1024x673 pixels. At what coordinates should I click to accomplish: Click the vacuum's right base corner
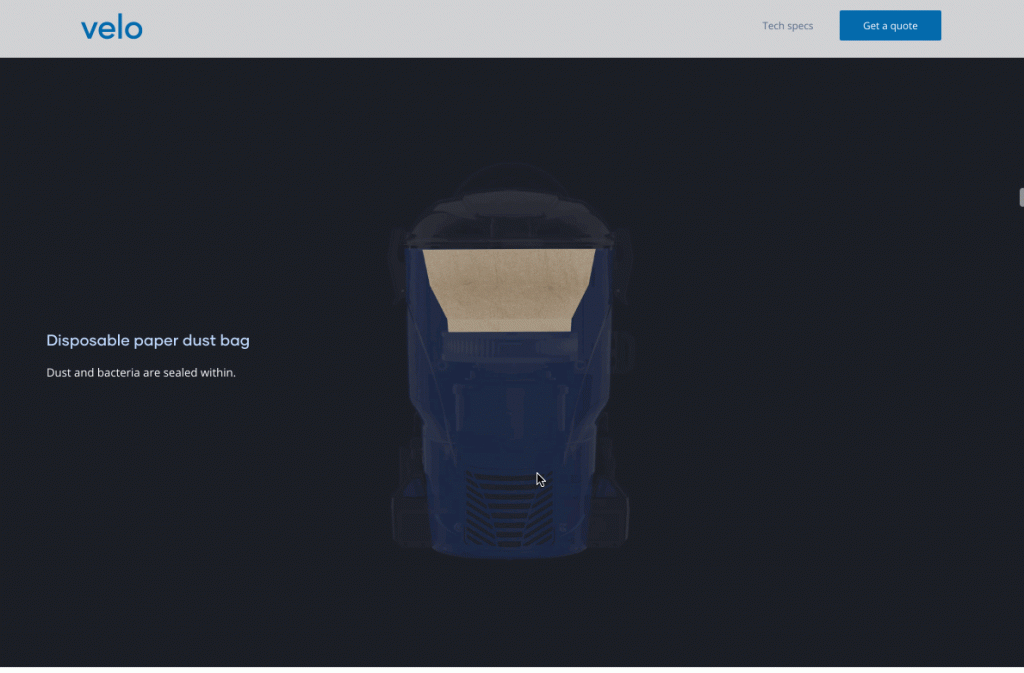(608, 520)
